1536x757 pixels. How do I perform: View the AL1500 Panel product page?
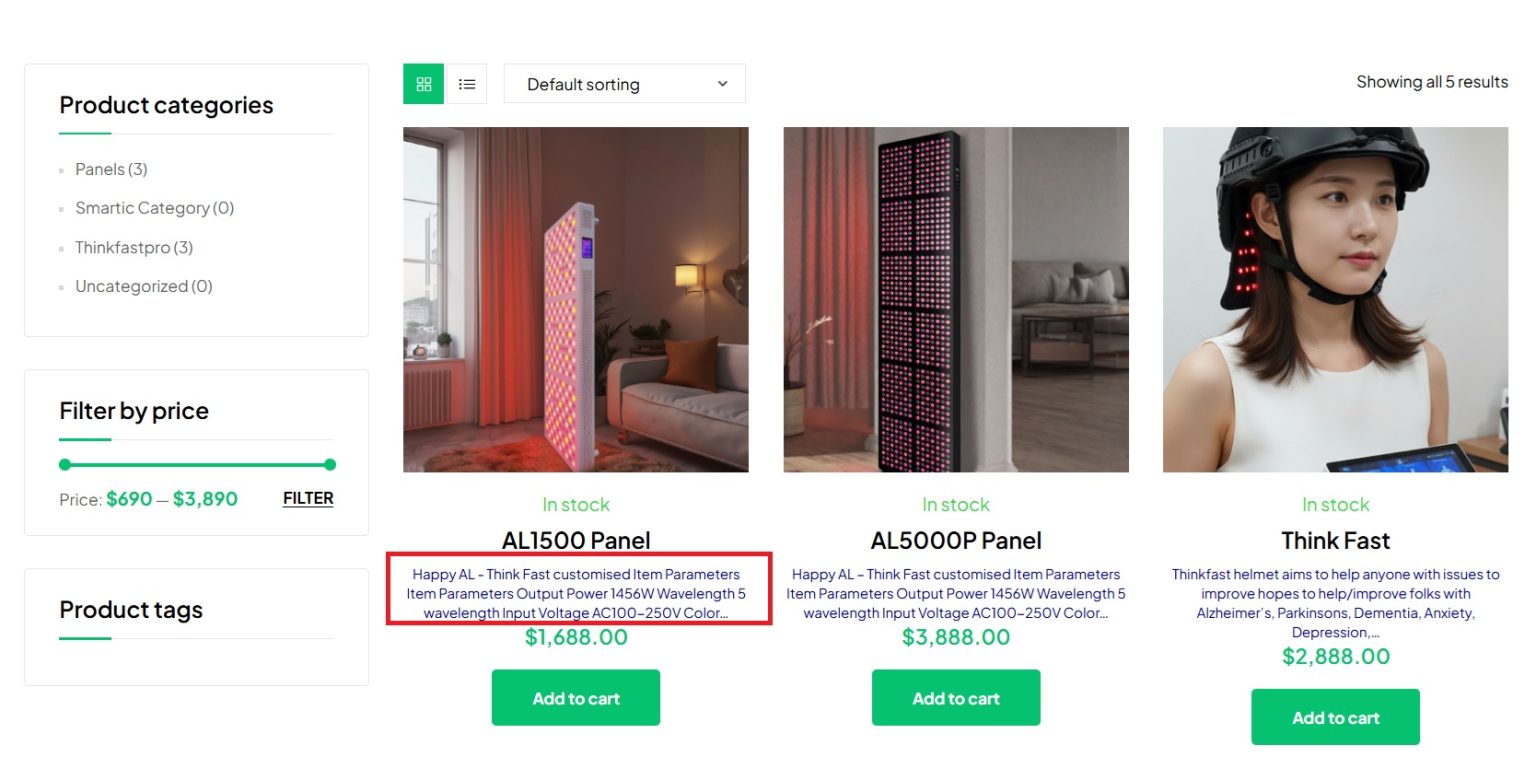click(x=575, y=540)
